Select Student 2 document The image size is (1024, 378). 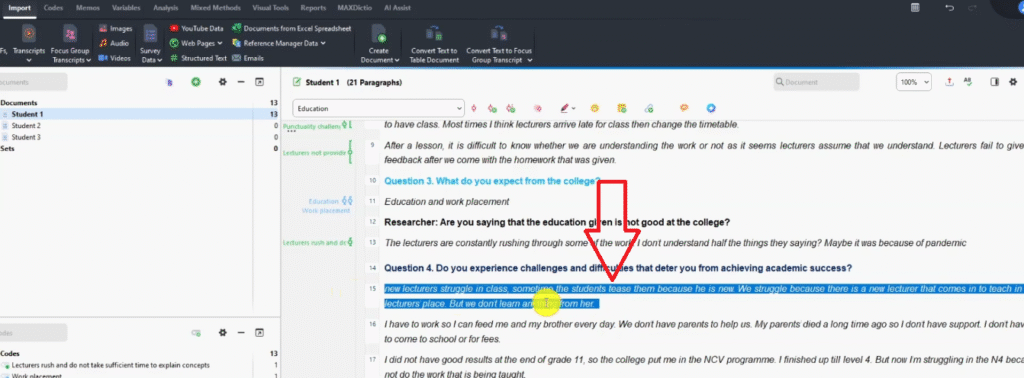point(140,125)
